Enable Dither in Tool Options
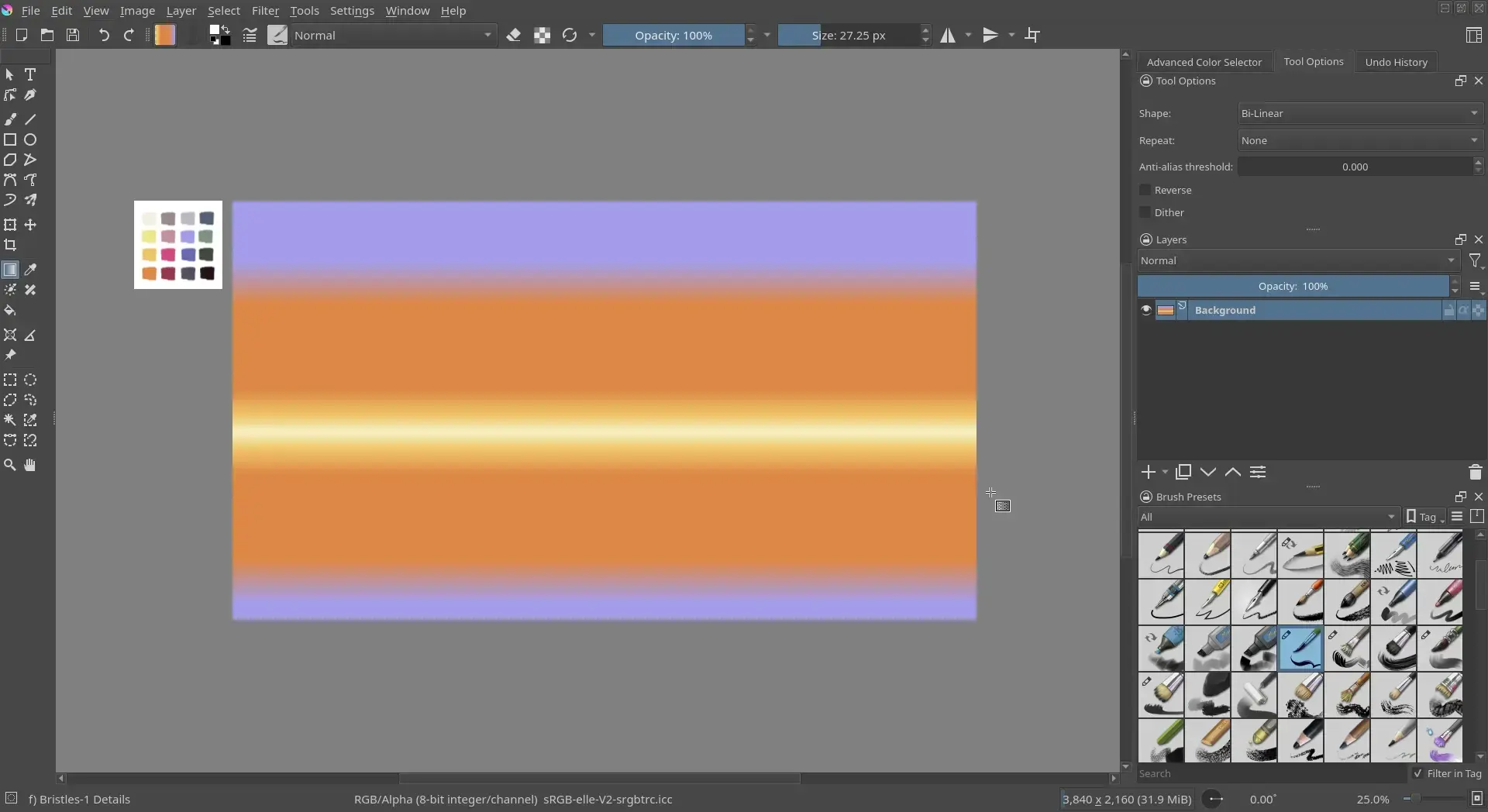Image resolution: width=1488 pixels, height=812 pixels. pos(1146,212)
